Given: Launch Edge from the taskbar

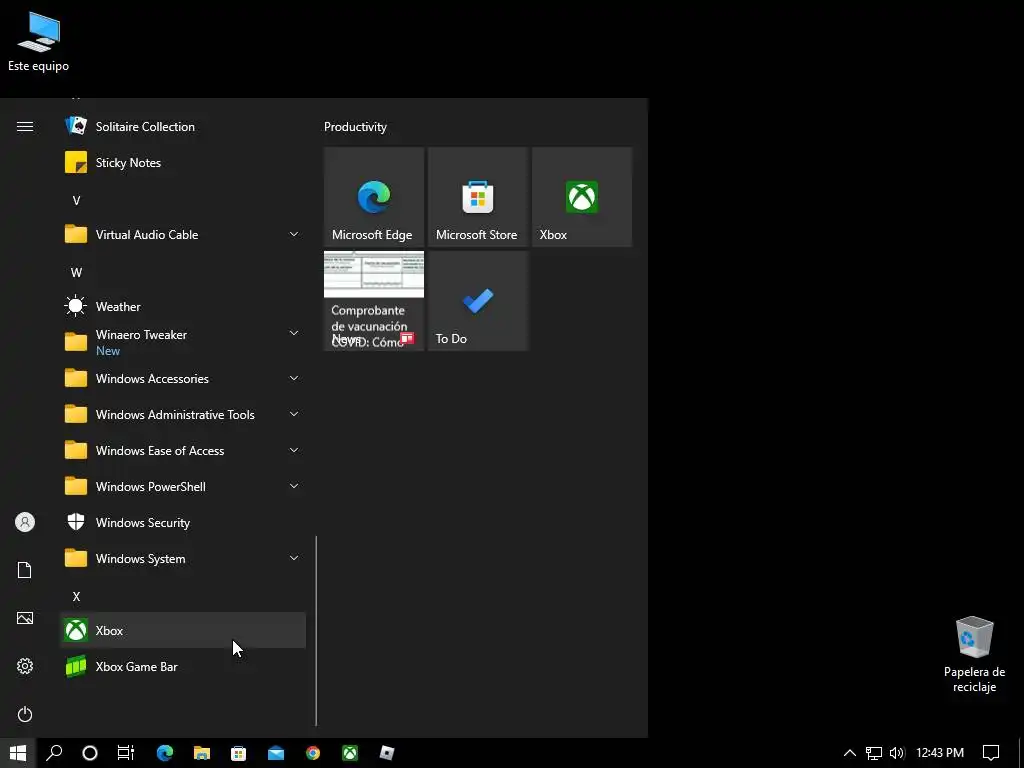Looking at the screenshot, I should [x=165, y=753].
